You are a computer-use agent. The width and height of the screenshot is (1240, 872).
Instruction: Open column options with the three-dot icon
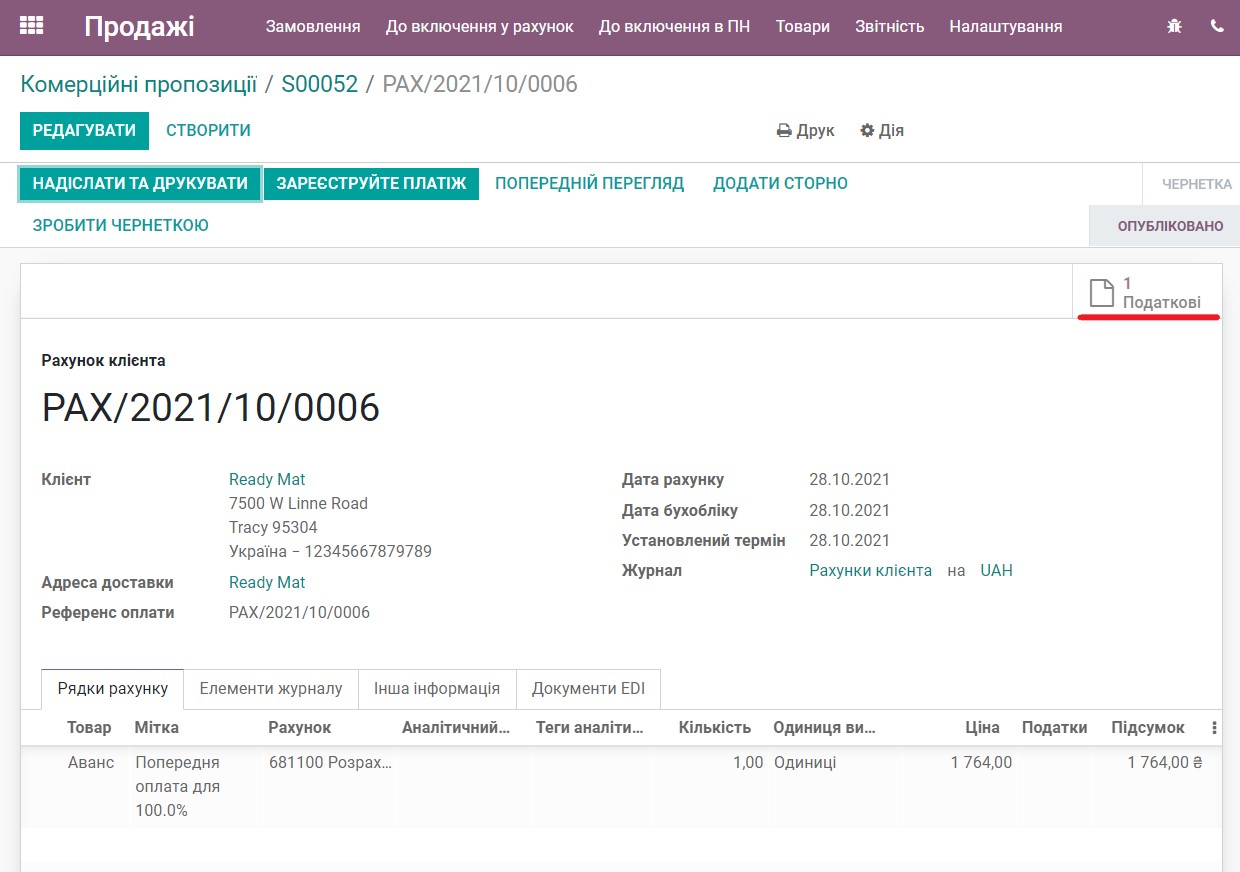1216,727
